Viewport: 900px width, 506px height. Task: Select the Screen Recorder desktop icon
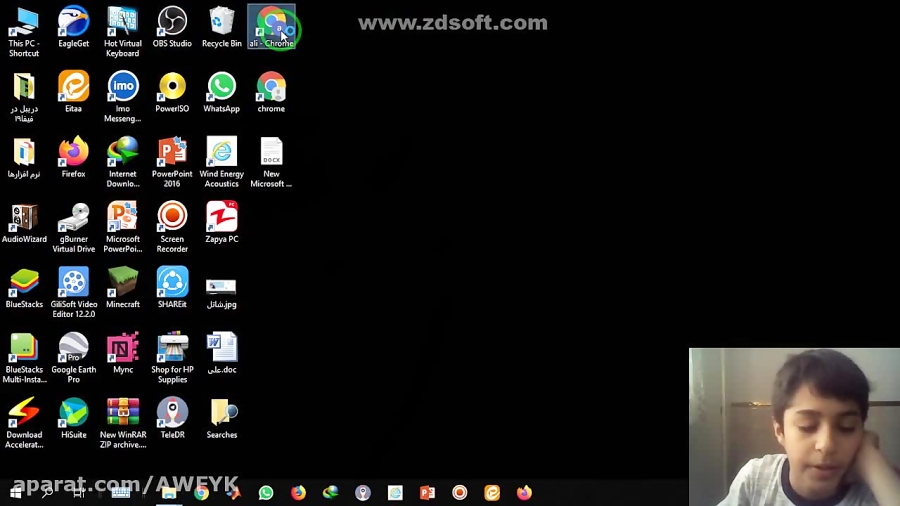click(x=172, y=228)
